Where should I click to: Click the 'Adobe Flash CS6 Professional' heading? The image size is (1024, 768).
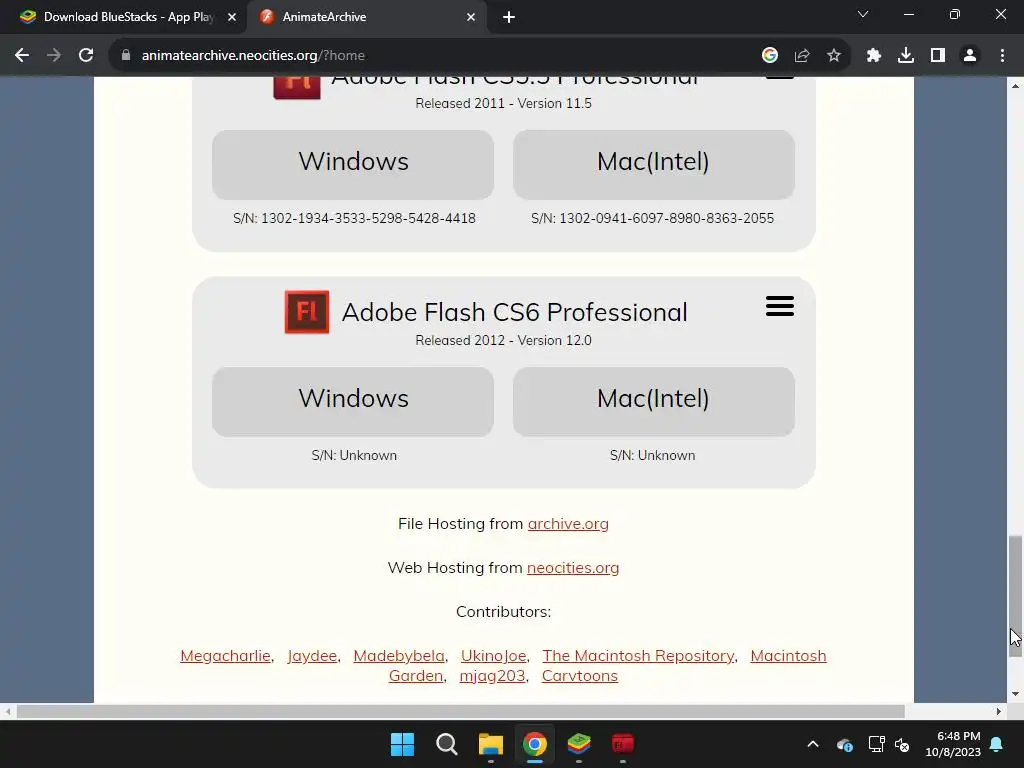[515, 312]
